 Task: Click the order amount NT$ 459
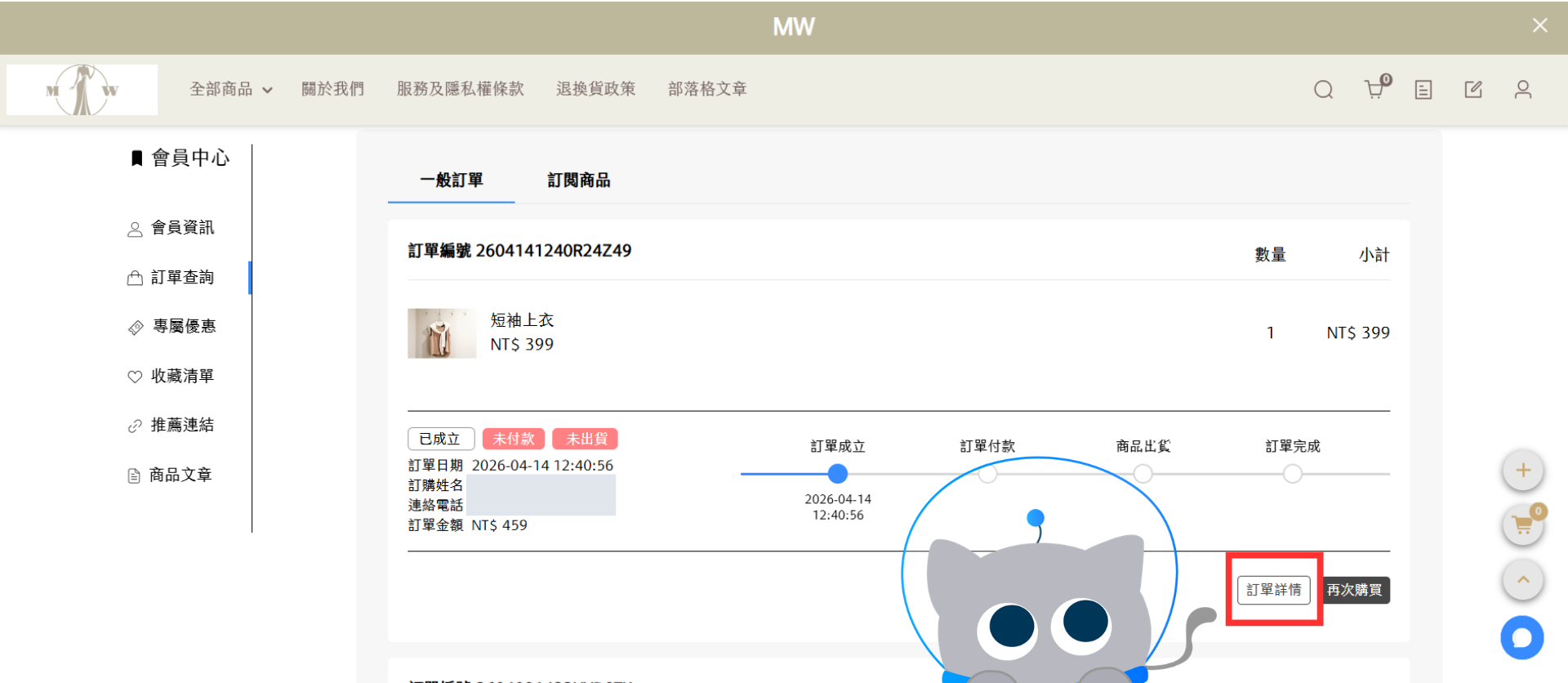499,525
